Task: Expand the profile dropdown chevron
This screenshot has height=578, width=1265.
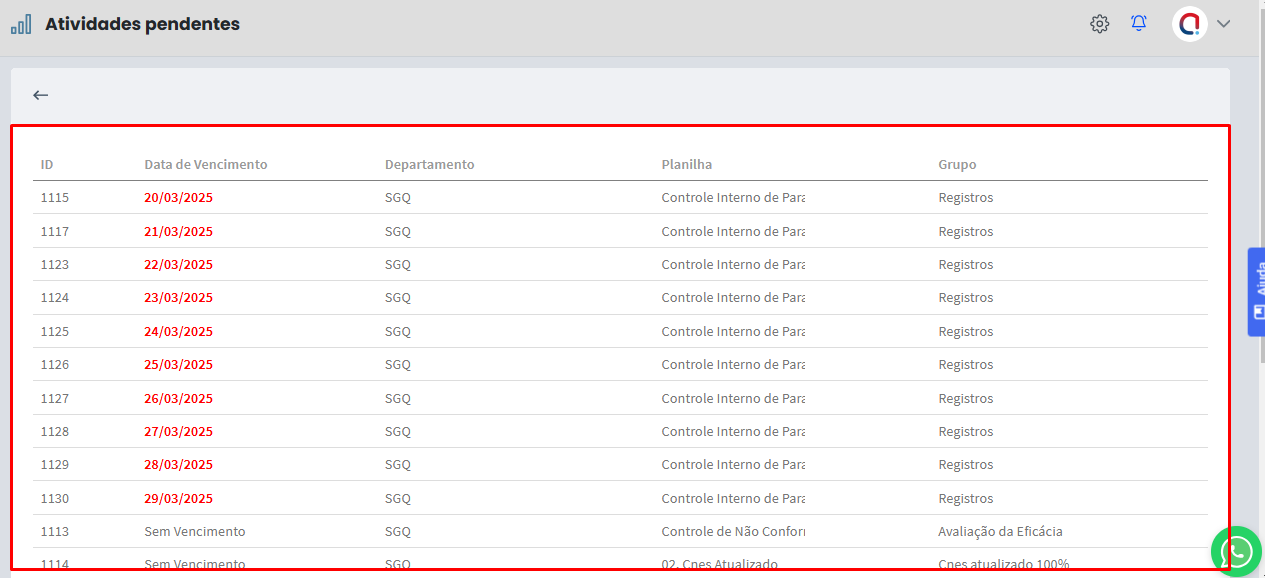Action: coord(1223,24)
